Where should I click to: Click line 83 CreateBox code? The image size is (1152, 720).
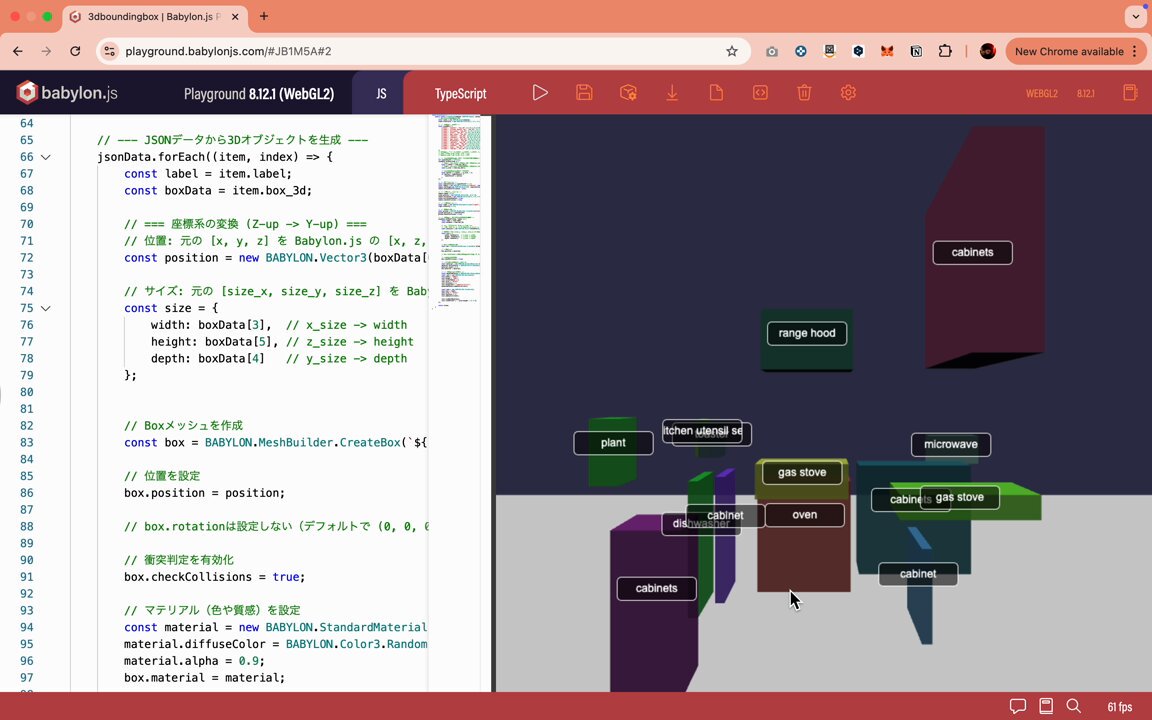coord(276,443)
